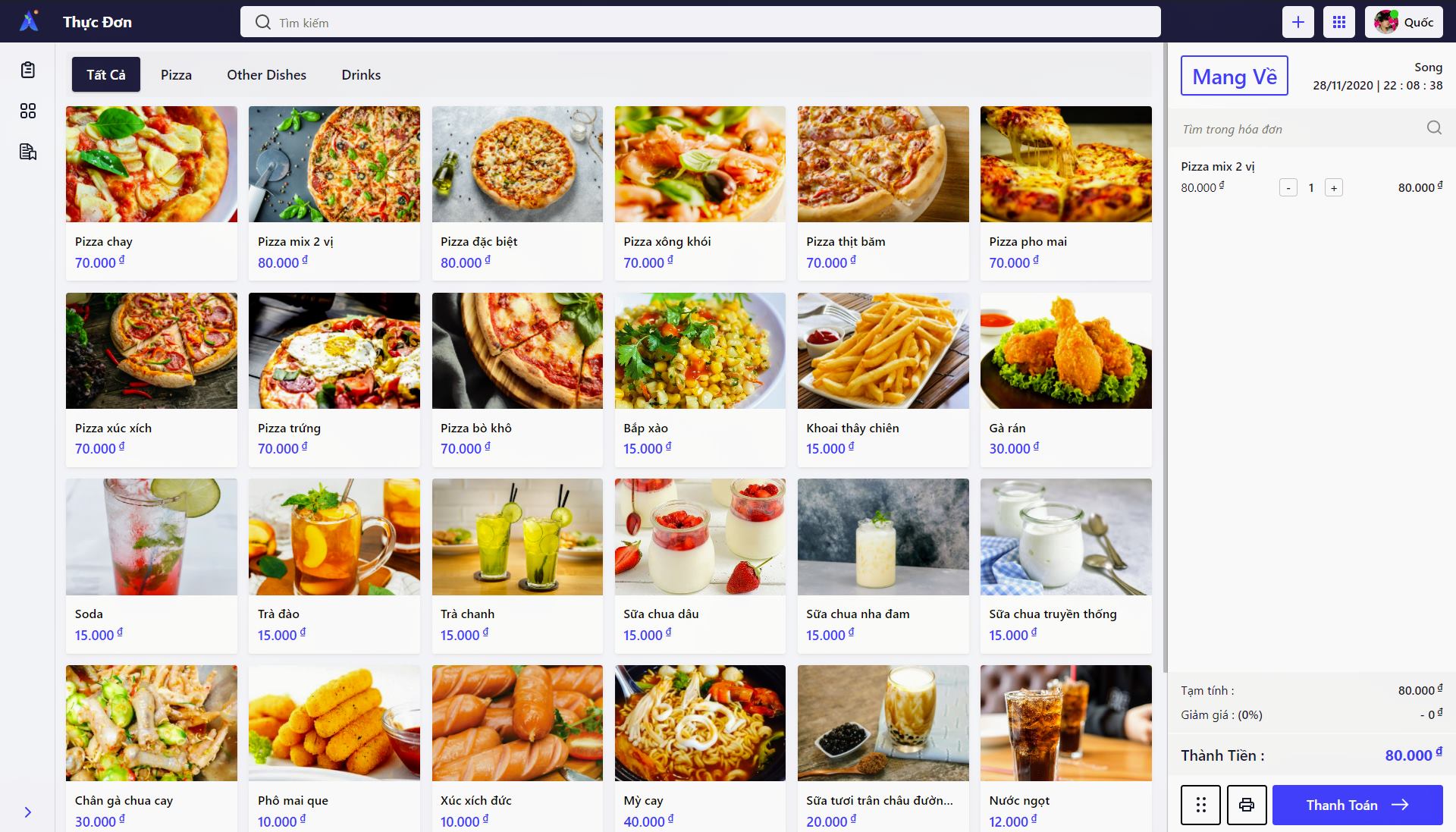1456x832 pixels.
Task: Click the plus icon in top bar
Action: pos(1298,22)
